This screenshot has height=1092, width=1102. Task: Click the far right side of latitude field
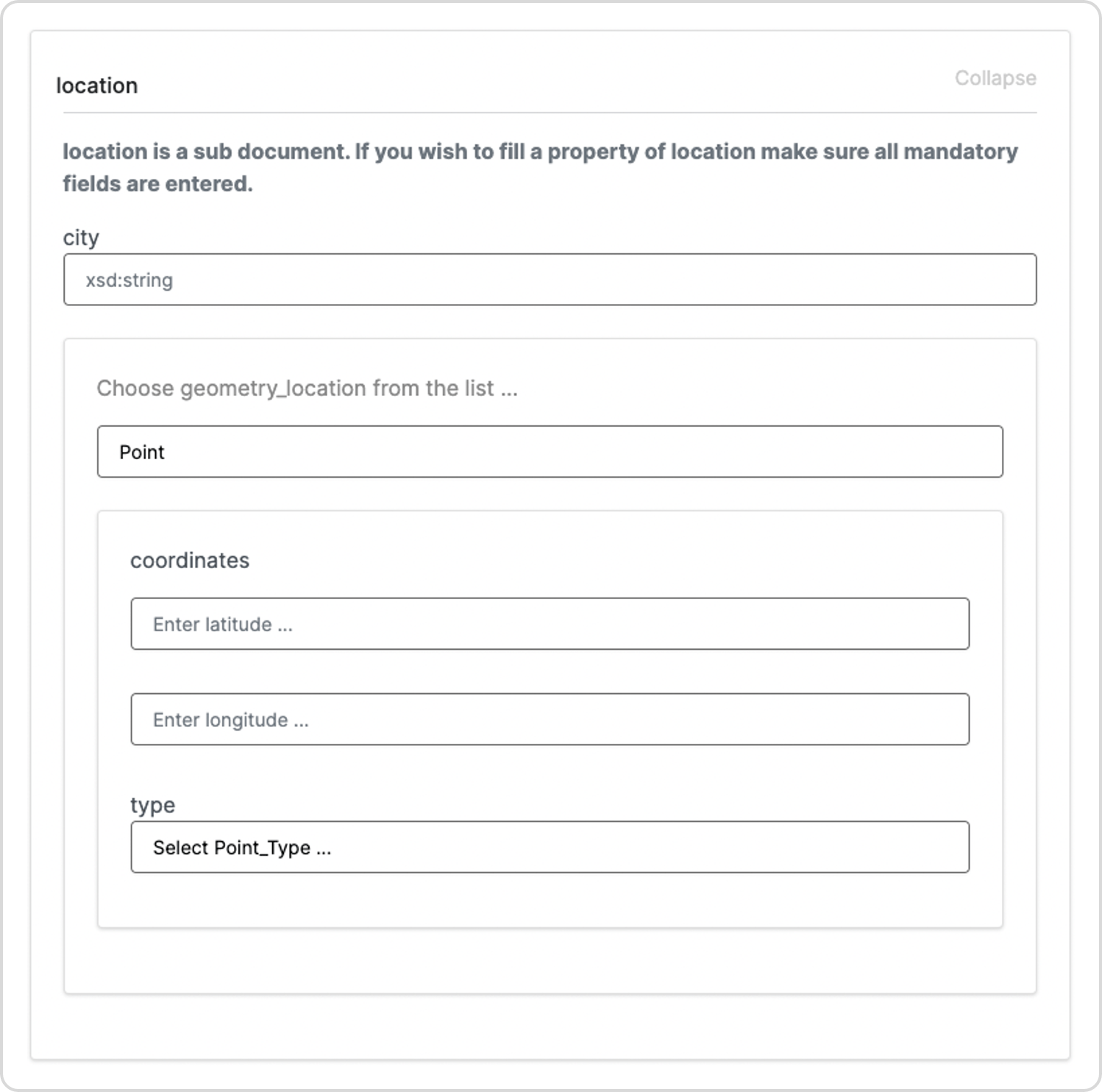(x=945, y=624)
